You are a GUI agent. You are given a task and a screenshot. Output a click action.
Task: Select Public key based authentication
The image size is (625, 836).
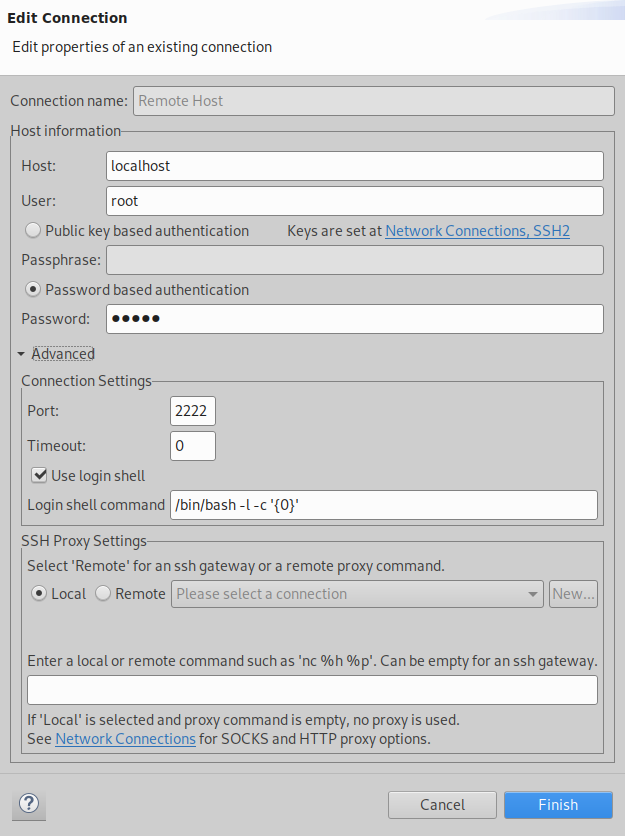click(x=31, y=230)
